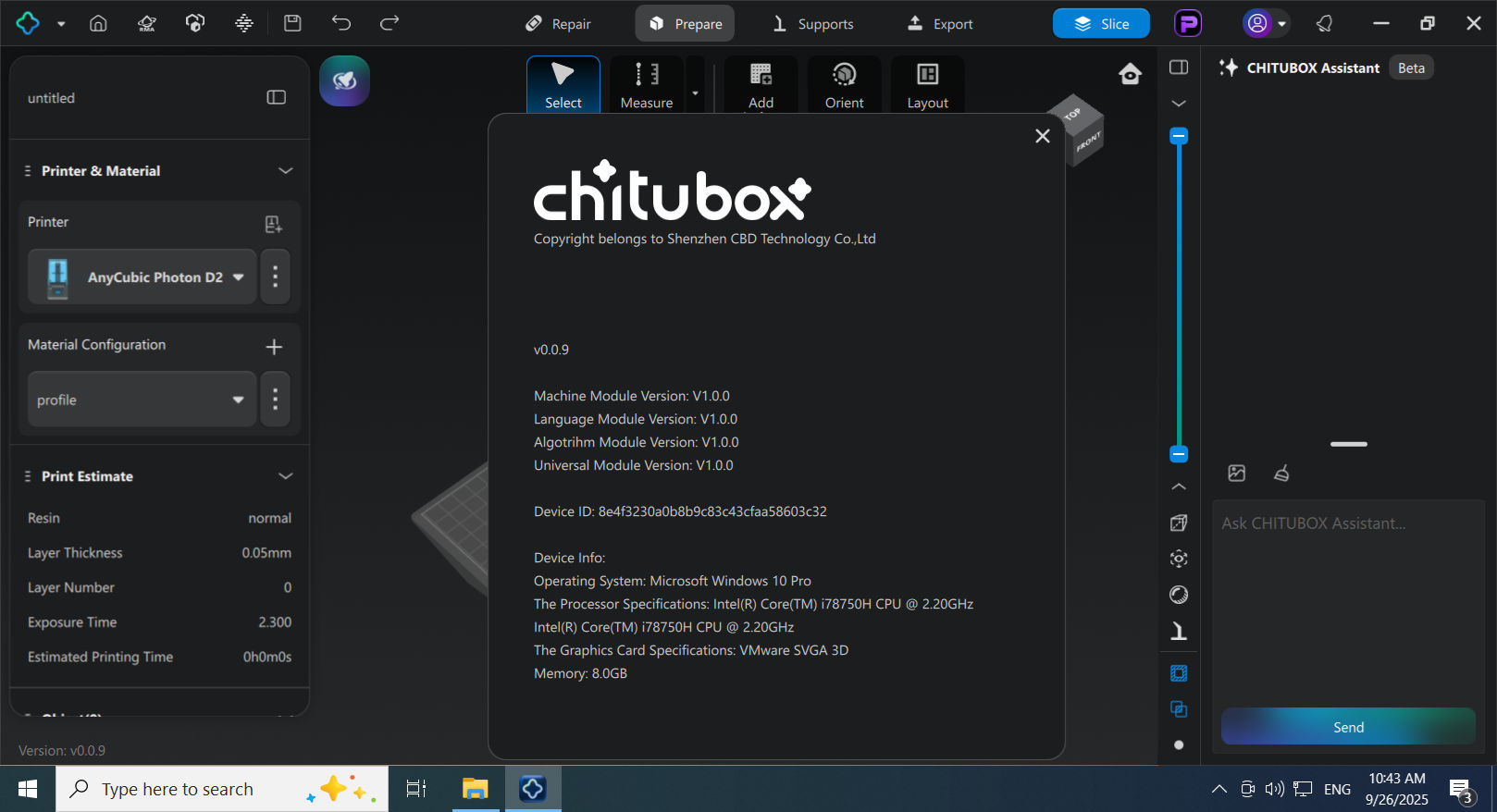Screen dimensions: 1497x812
Task: Click the add printer icon beside Printer label
Action: (274, 224)
